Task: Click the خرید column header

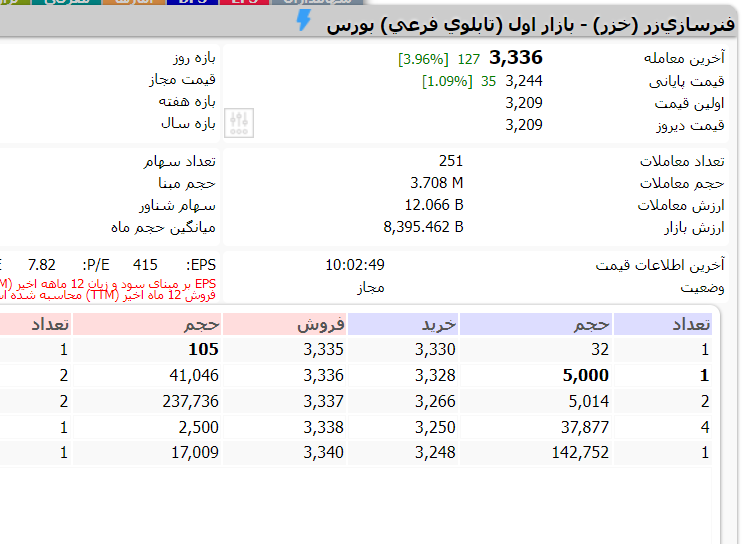Action: coord(404,324)
